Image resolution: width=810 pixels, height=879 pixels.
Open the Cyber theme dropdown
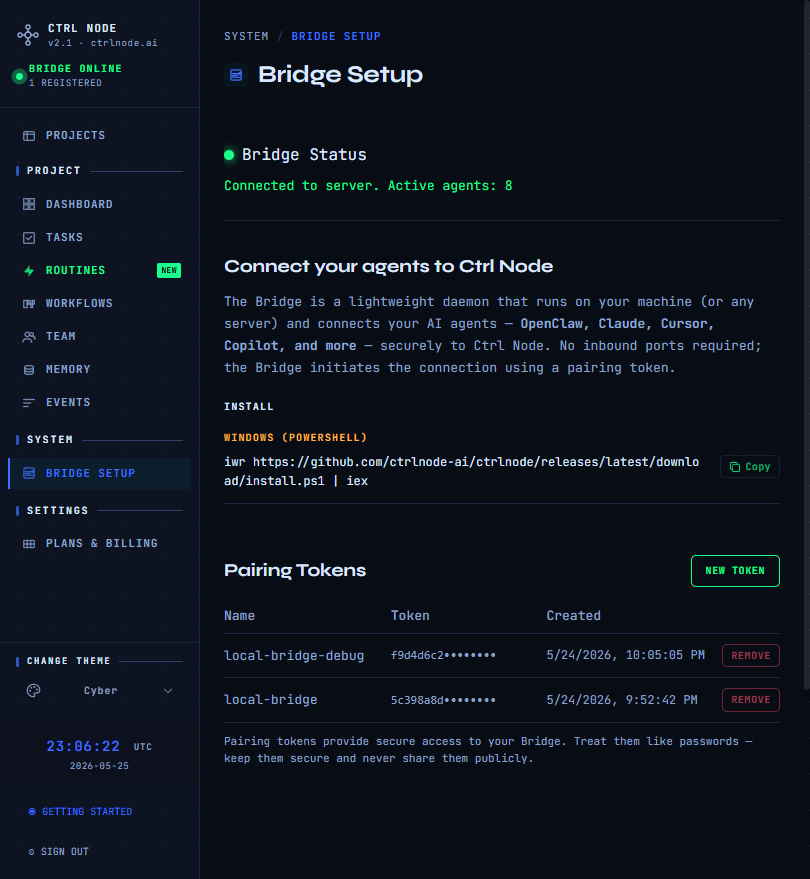pos(100,691)
